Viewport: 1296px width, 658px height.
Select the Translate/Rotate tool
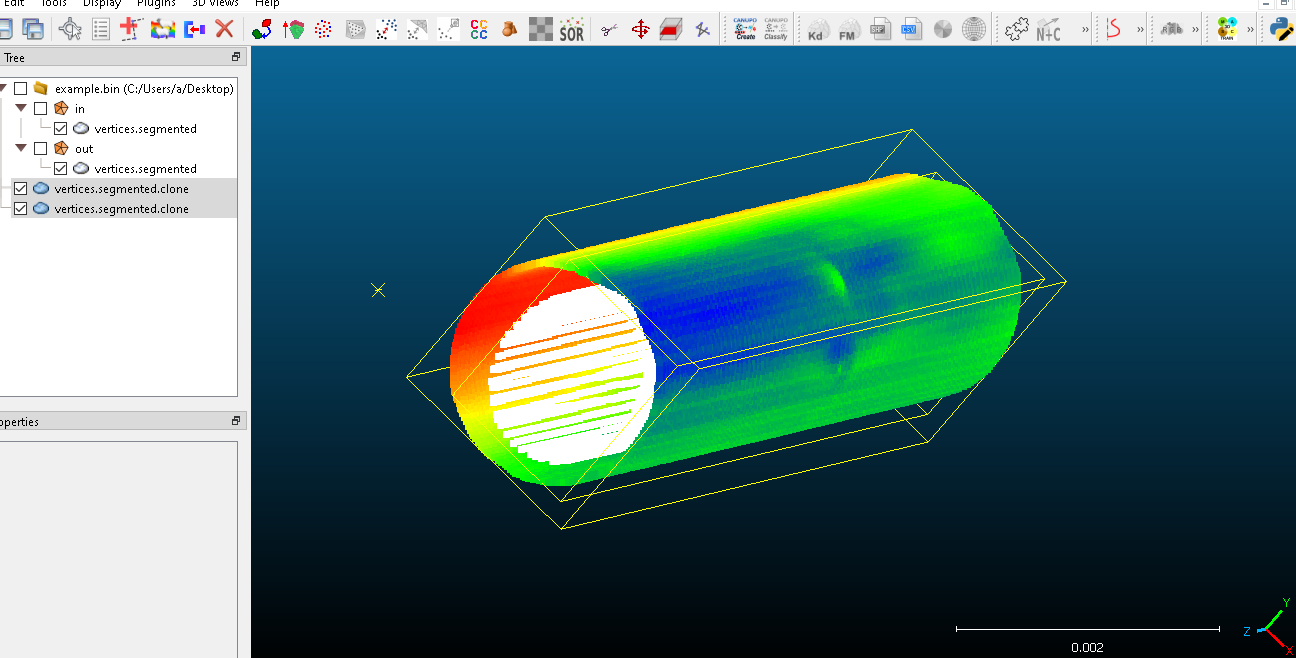(x=640, y=30)
